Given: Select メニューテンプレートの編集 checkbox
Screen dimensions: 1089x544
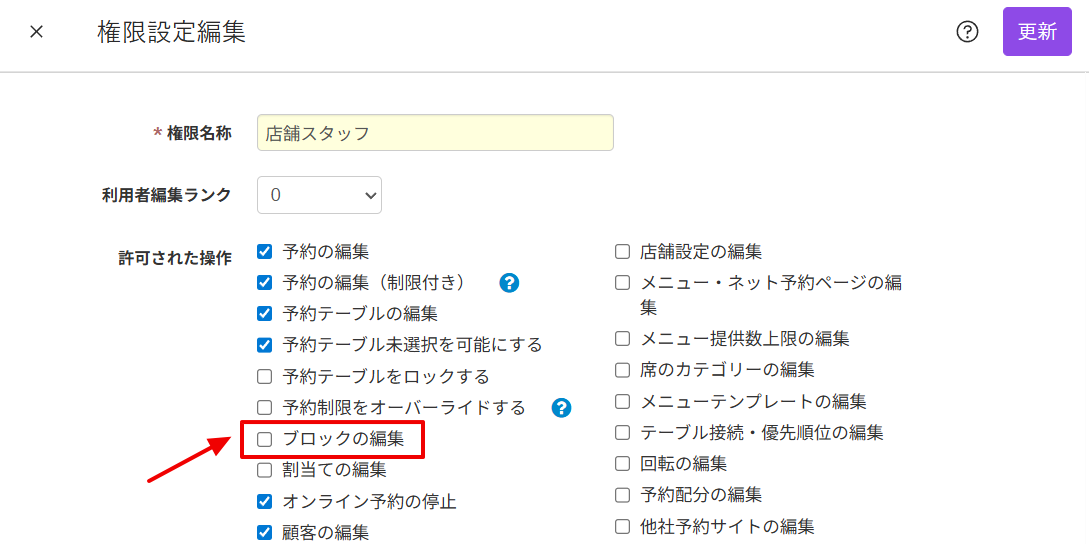Looking at the screenshot, I should [622, 402].
